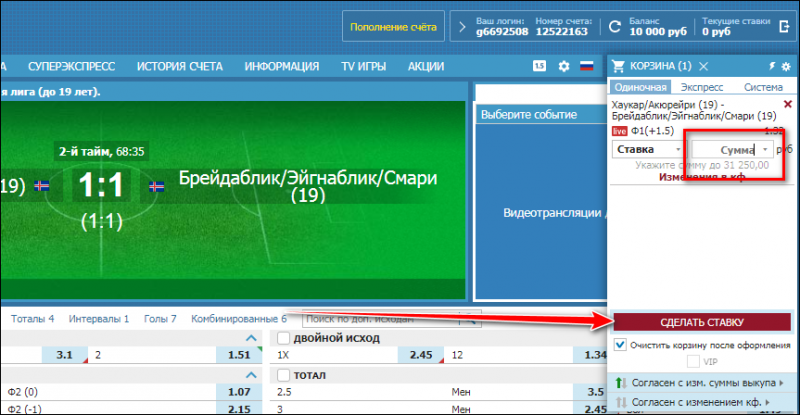This screenshot has width=800, height=415.
Task: Open language selector Russian flag
Action: tap(587, 66)
